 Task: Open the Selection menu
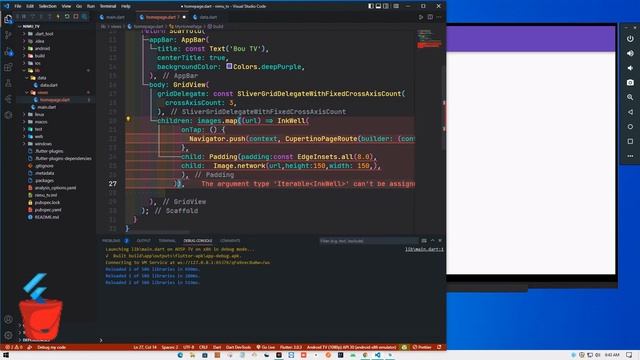click(x=47, y=6)
